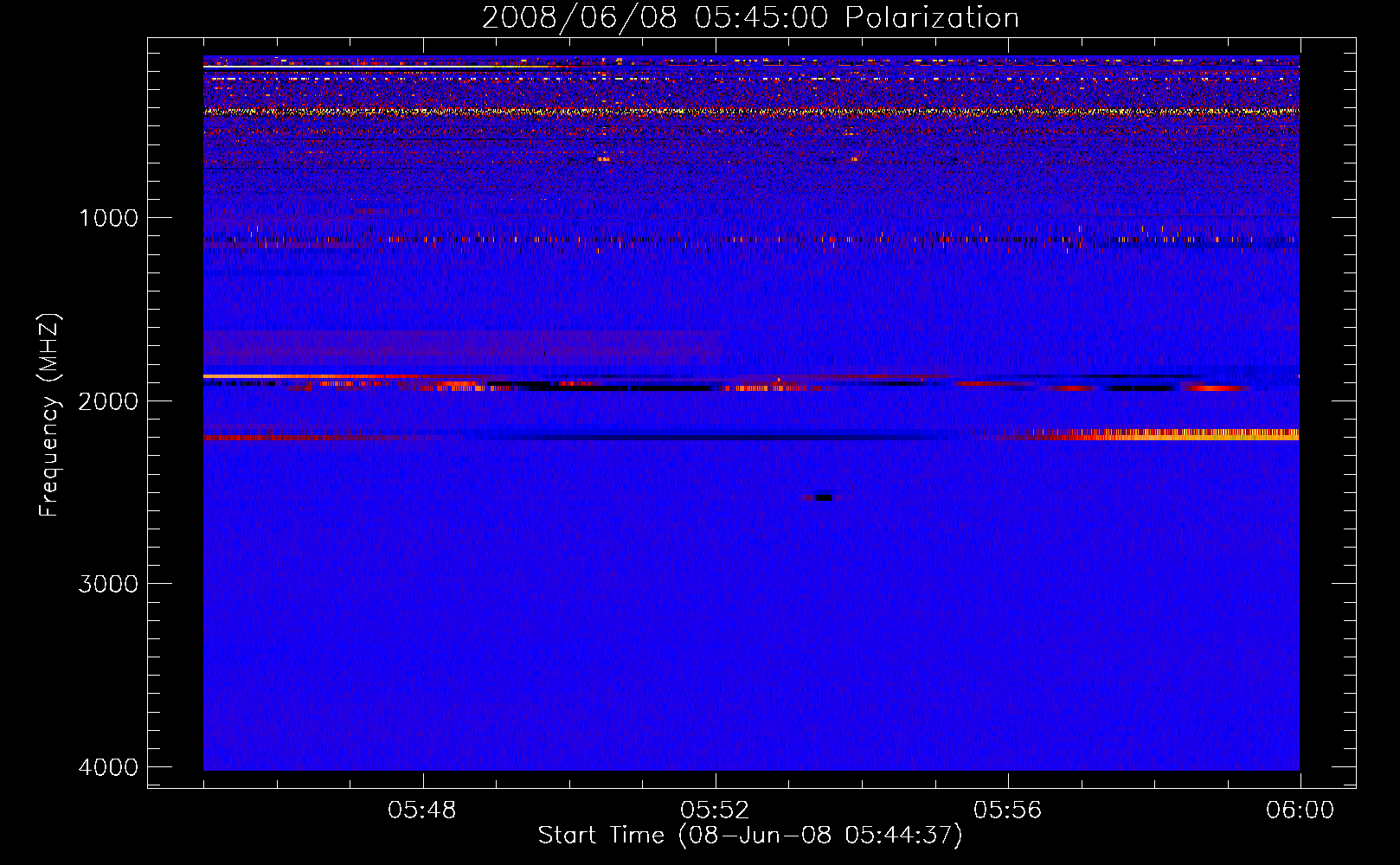This screenshot has height=865, width=1400.
Task: Click the 1000 frequency tick label
Action: click(x=108, y=218)
